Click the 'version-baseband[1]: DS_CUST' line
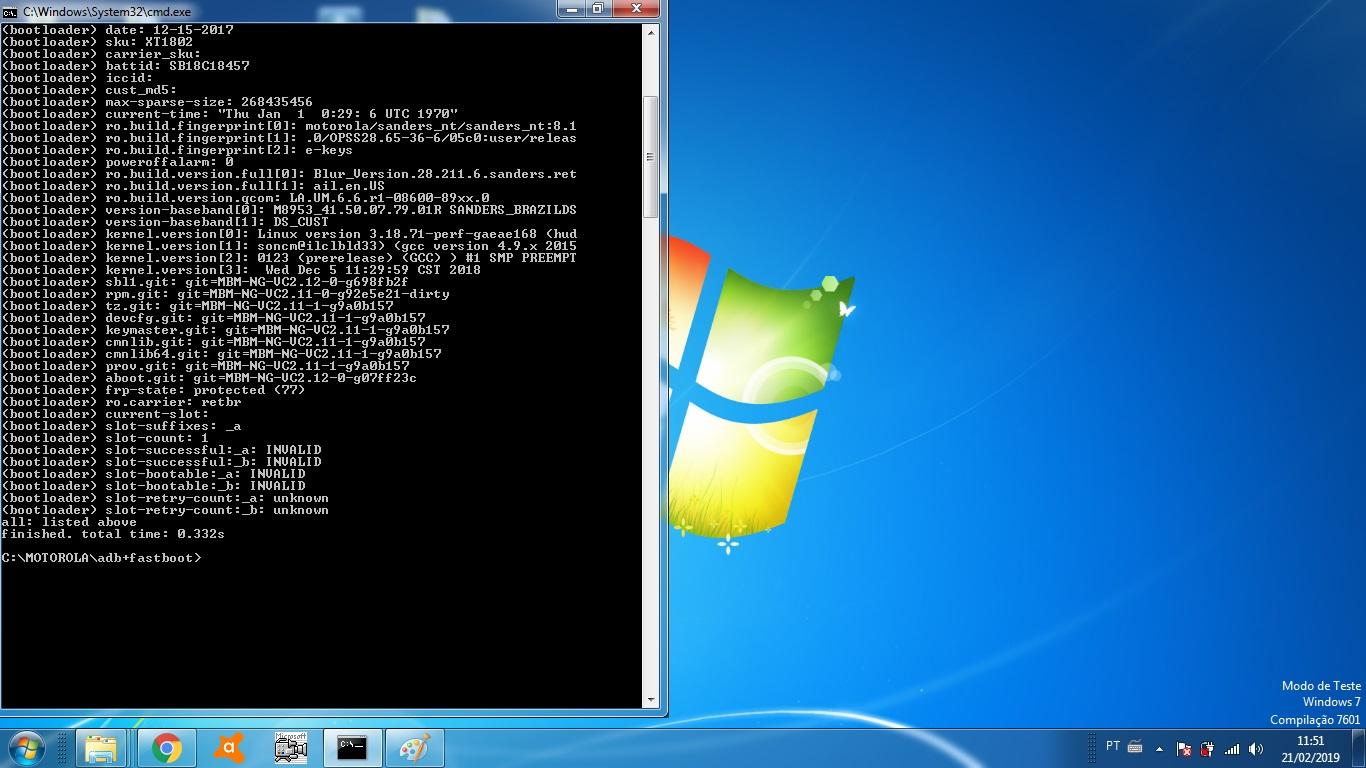Image resolution: width=1366 pixels, height=768 pixels. pyautogui.click(x=165, y=222)
